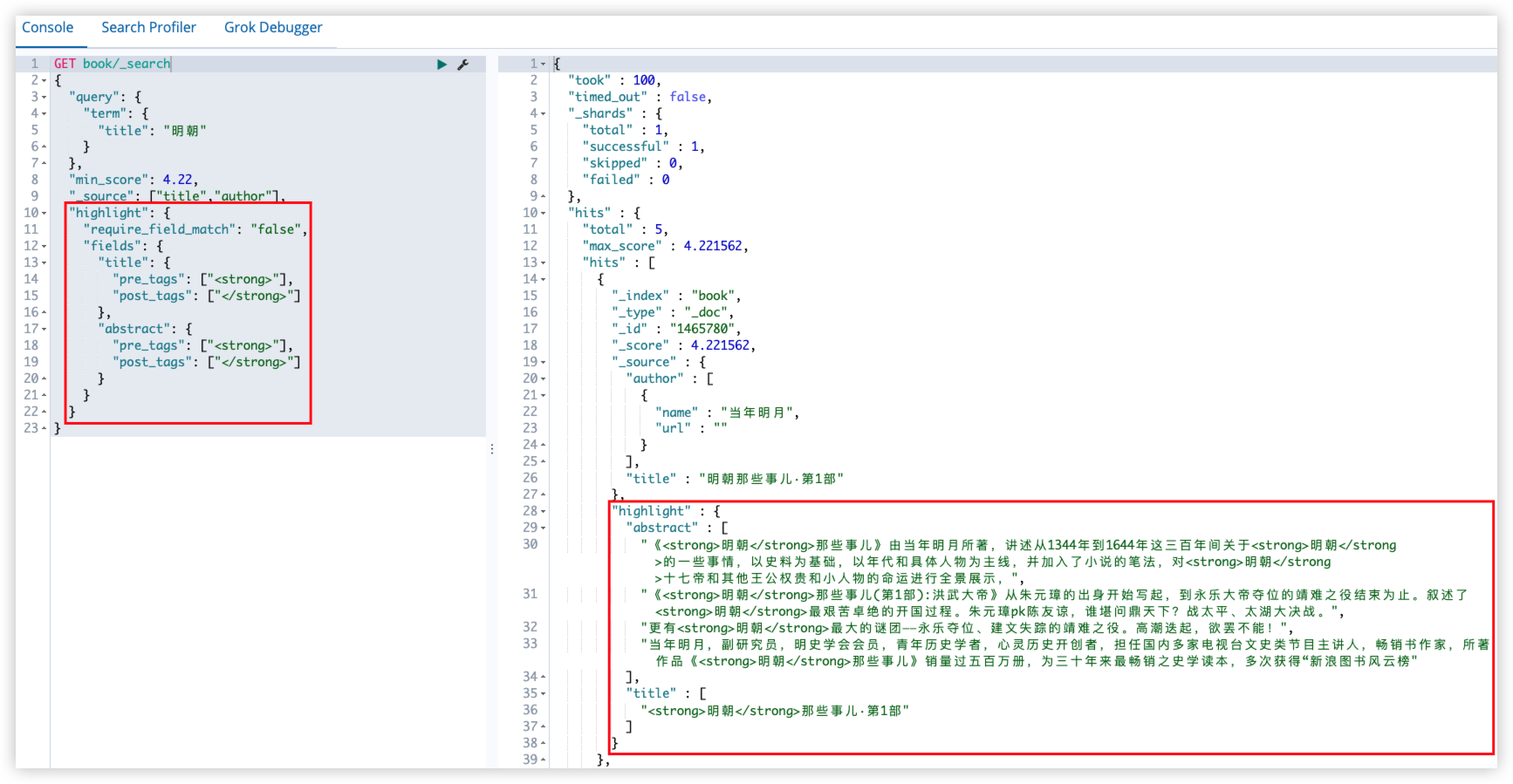Collapse "hits" object at response line 10

[x=544, y=213]
